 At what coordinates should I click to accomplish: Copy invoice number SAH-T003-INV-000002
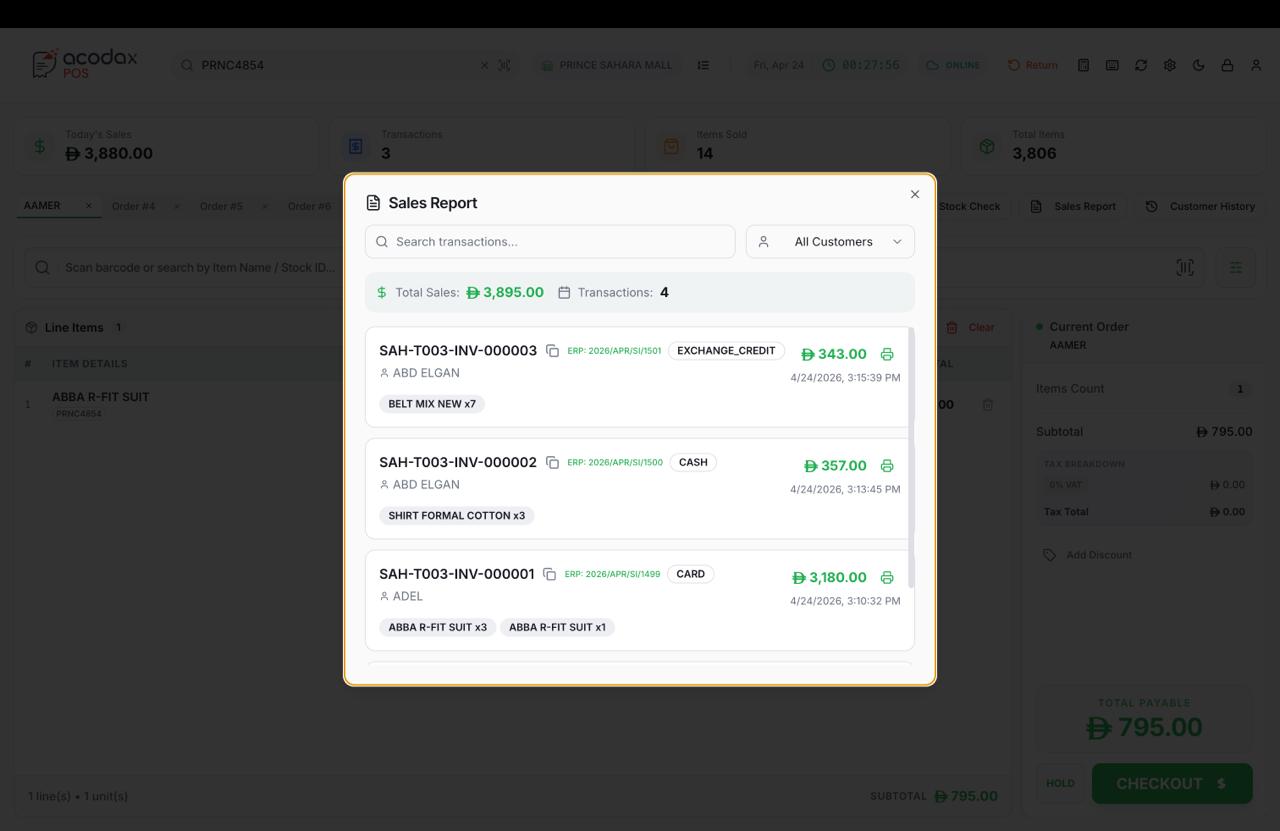coord(552,463)
